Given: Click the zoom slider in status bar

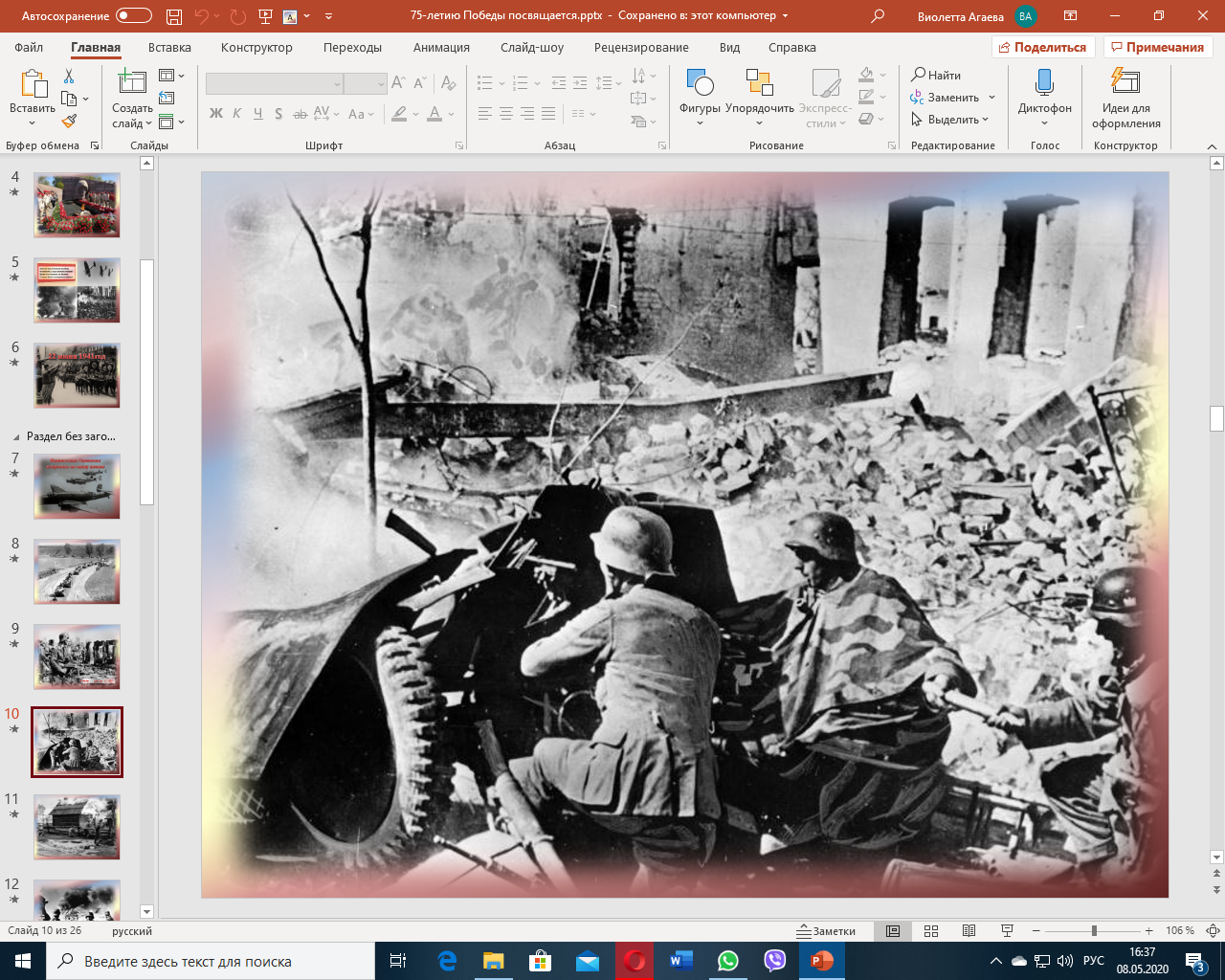Looking at the screenshot, I should click(1093, 931).
